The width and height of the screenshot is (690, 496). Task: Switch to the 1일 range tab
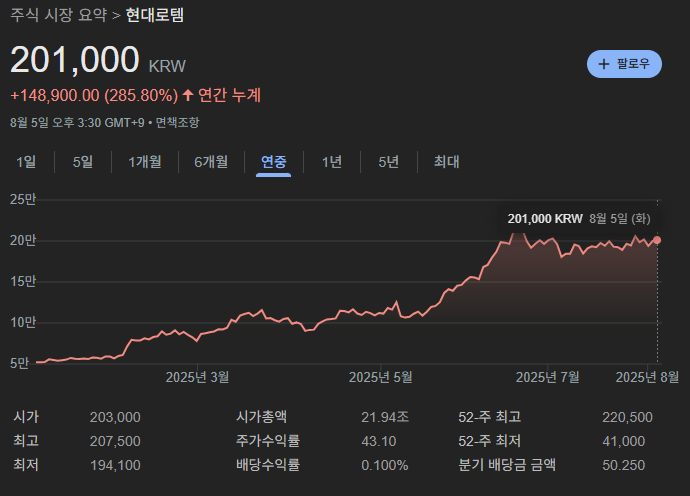(26, 162)
